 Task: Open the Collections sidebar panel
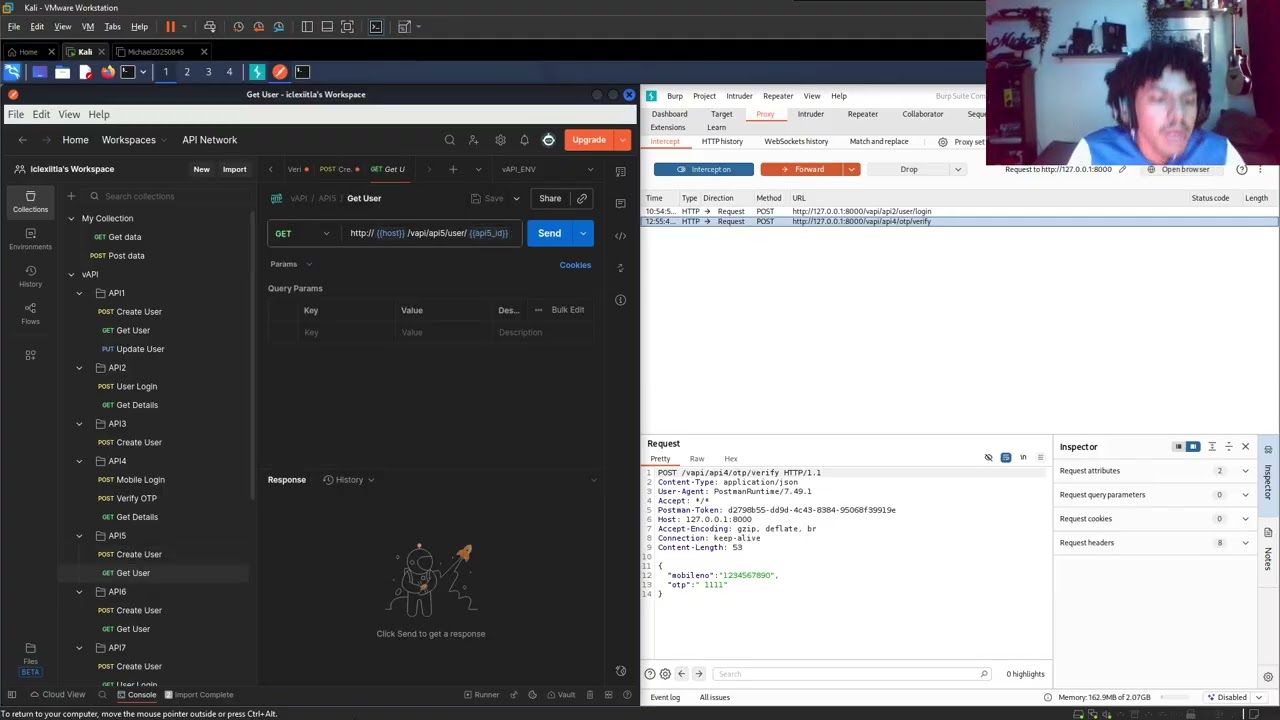click(x=30, y=201)
